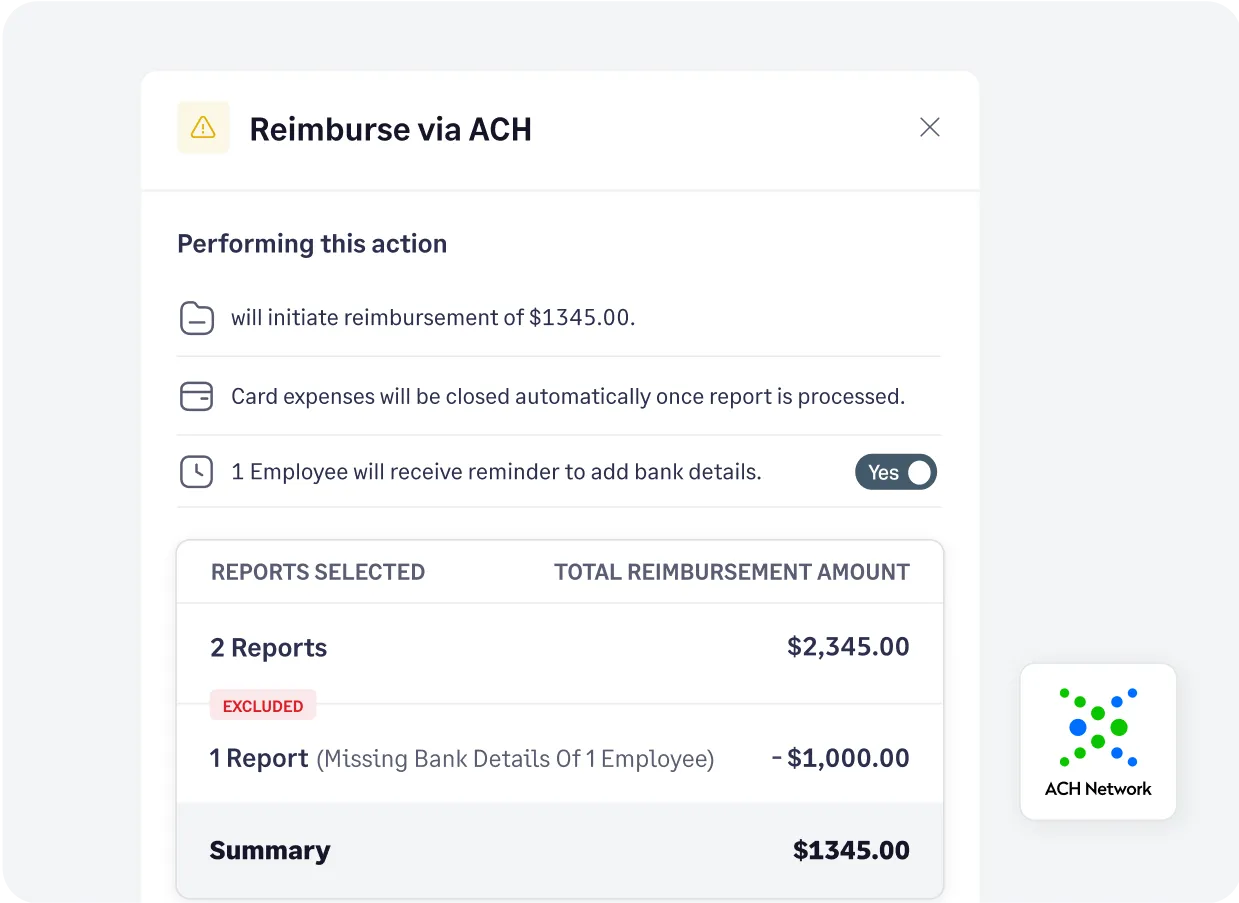Click the Reimburse via ACH title
This screenshot has width=1239, height=903.
390,129
